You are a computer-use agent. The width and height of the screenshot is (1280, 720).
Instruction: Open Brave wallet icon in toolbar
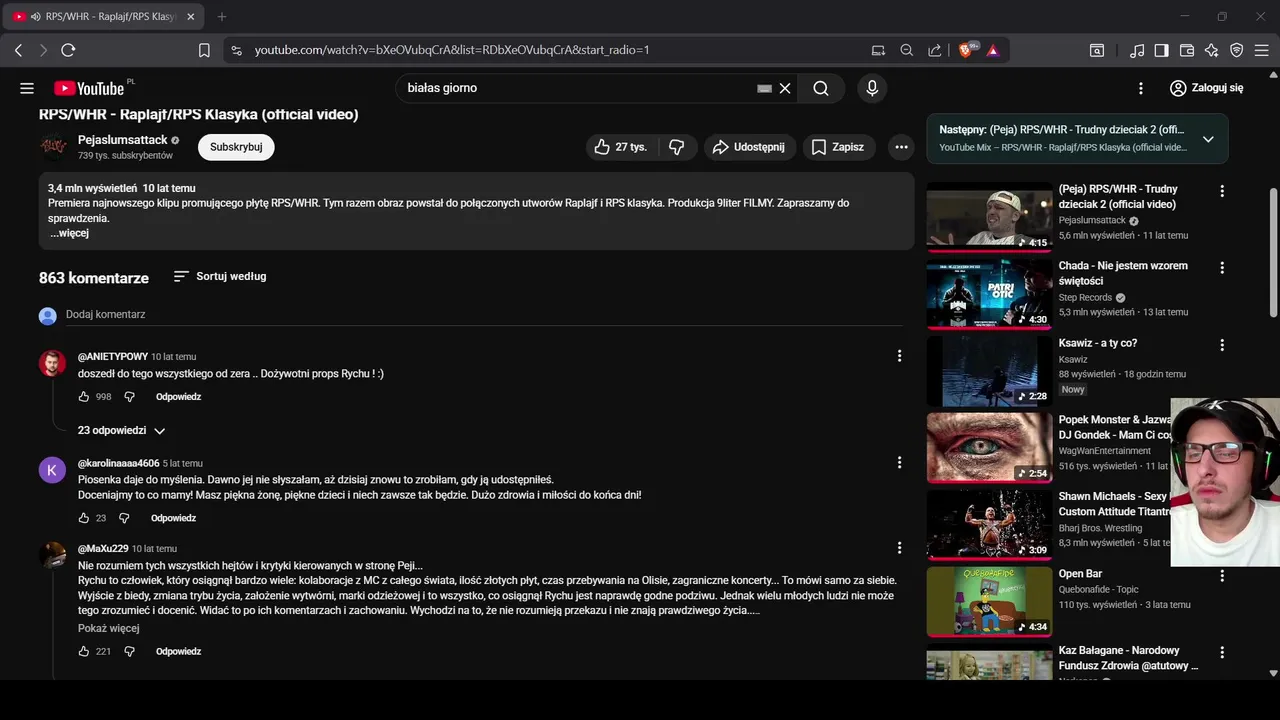coord(1187,50)
